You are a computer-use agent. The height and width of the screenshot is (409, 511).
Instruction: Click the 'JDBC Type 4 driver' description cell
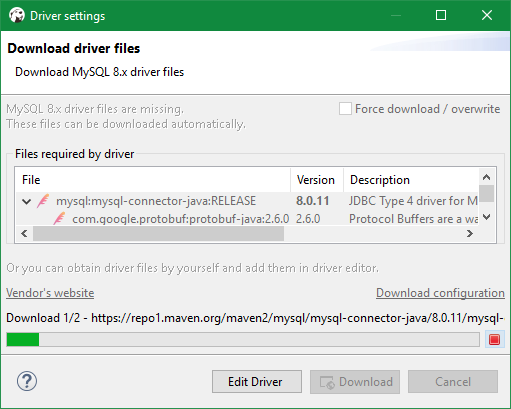point(413,201)
